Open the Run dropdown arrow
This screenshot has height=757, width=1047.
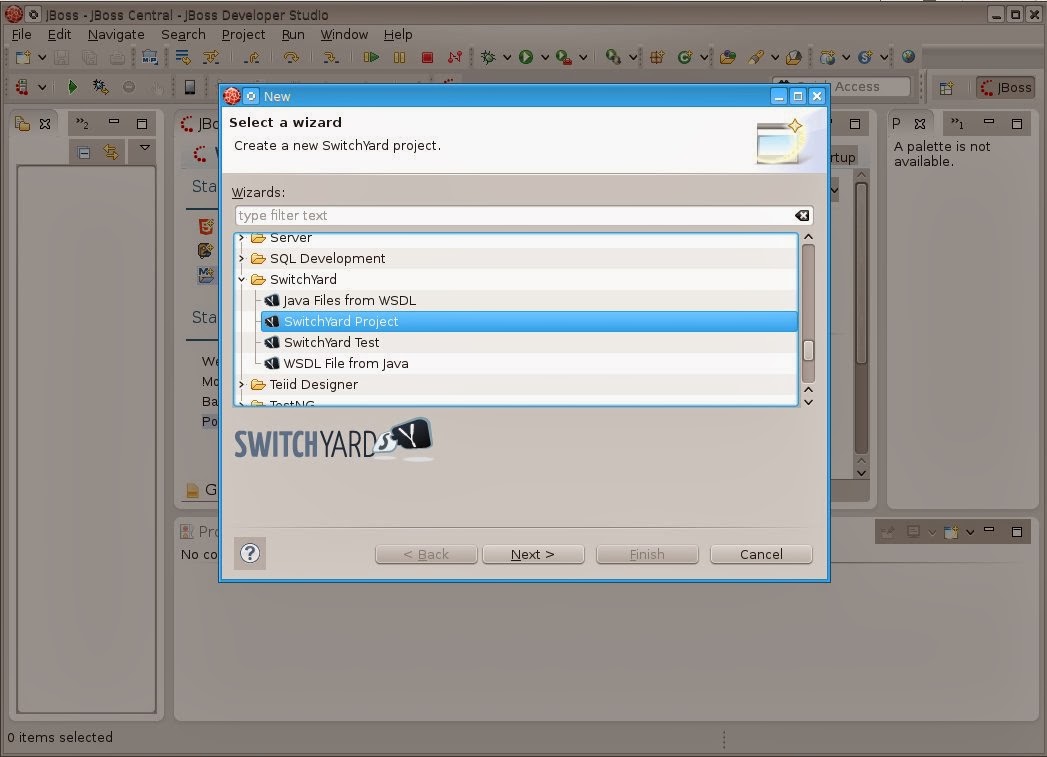pos(545,58)
